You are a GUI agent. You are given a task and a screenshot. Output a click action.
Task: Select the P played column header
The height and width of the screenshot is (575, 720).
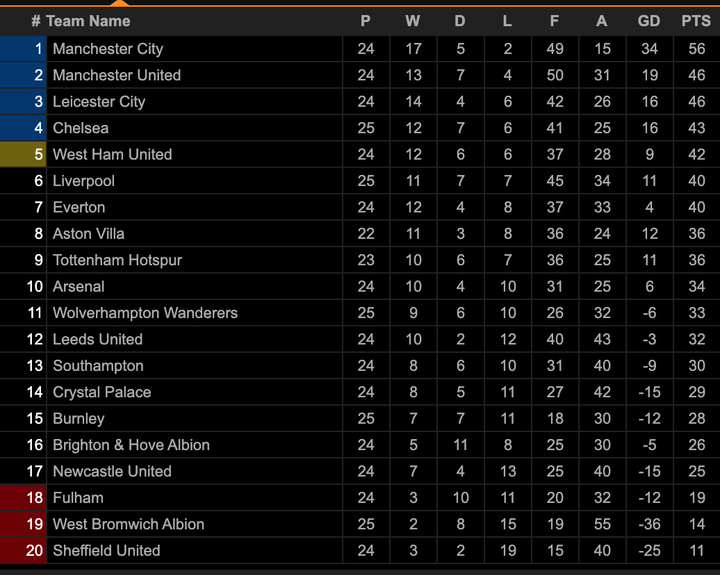tap(366, 21)
